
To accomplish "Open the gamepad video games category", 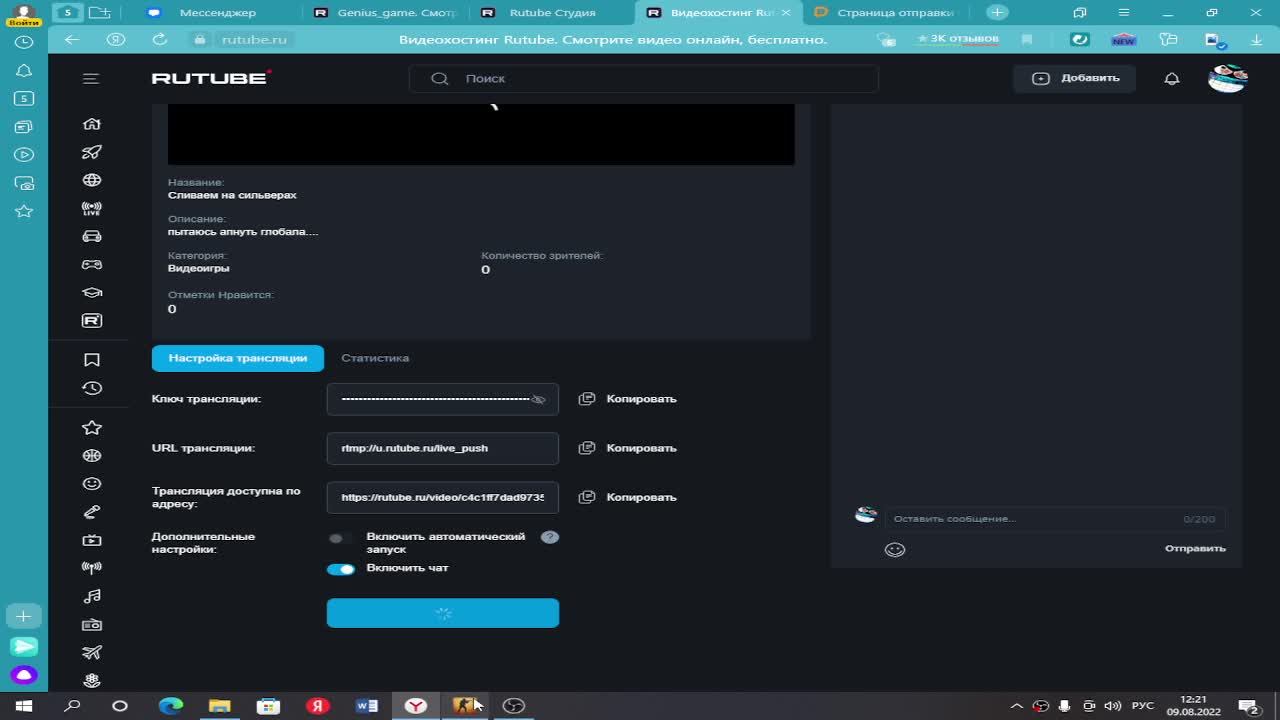I will 92,264.
